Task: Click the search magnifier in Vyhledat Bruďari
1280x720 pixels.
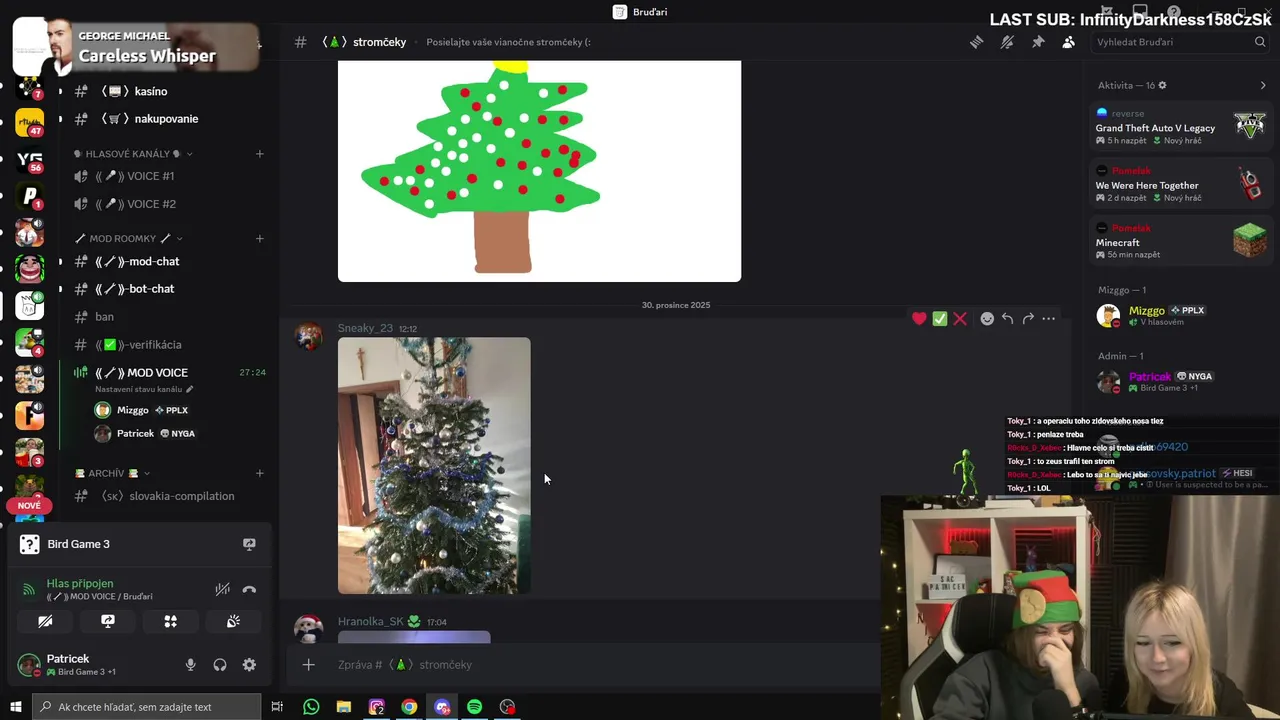Action: pyautogui.click(x=1260, y=42)
